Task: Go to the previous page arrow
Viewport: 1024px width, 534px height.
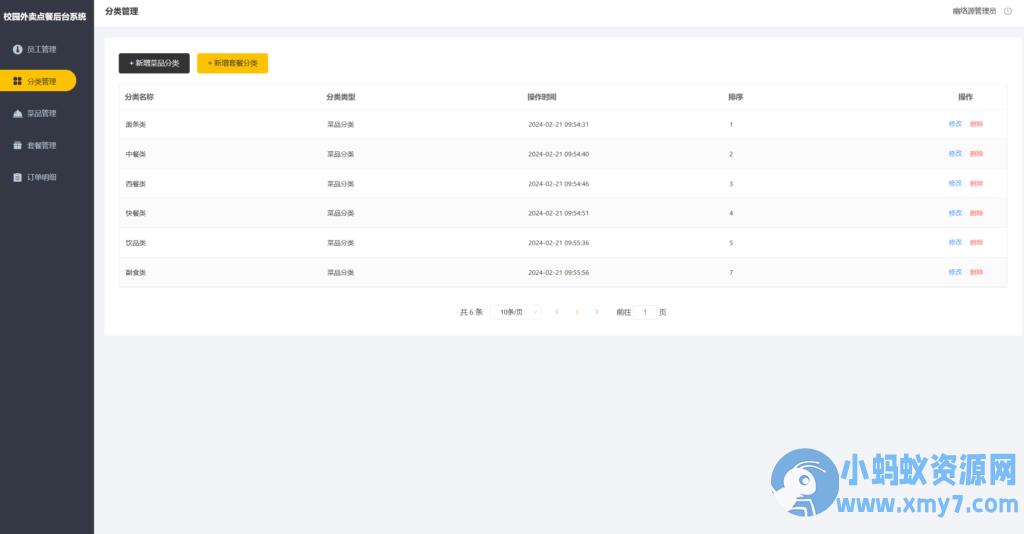Action: coord(556,312)
